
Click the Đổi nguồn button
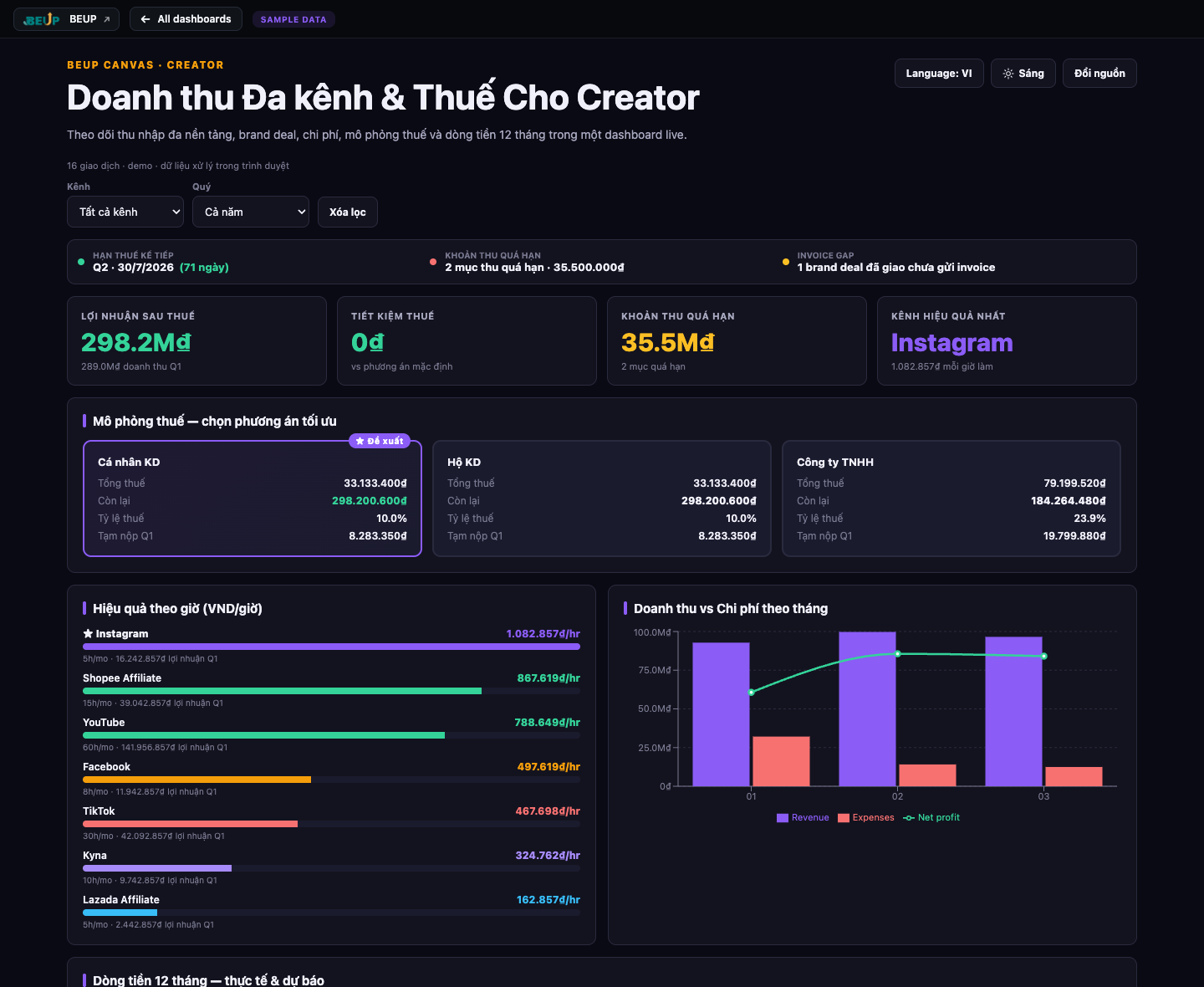click(x=1099, y=74)
